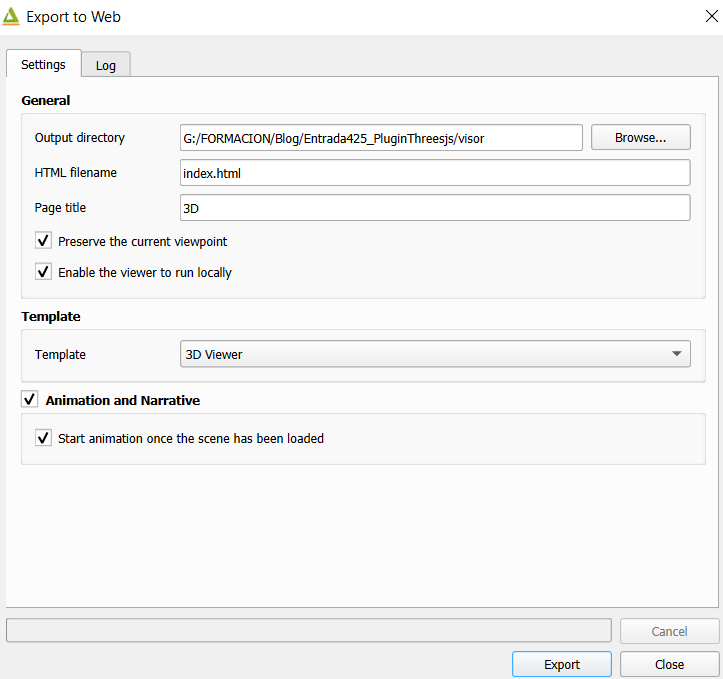723x679 pixels.
Task: Close the Export to Web dialog with X
Action: pos(711,16)
